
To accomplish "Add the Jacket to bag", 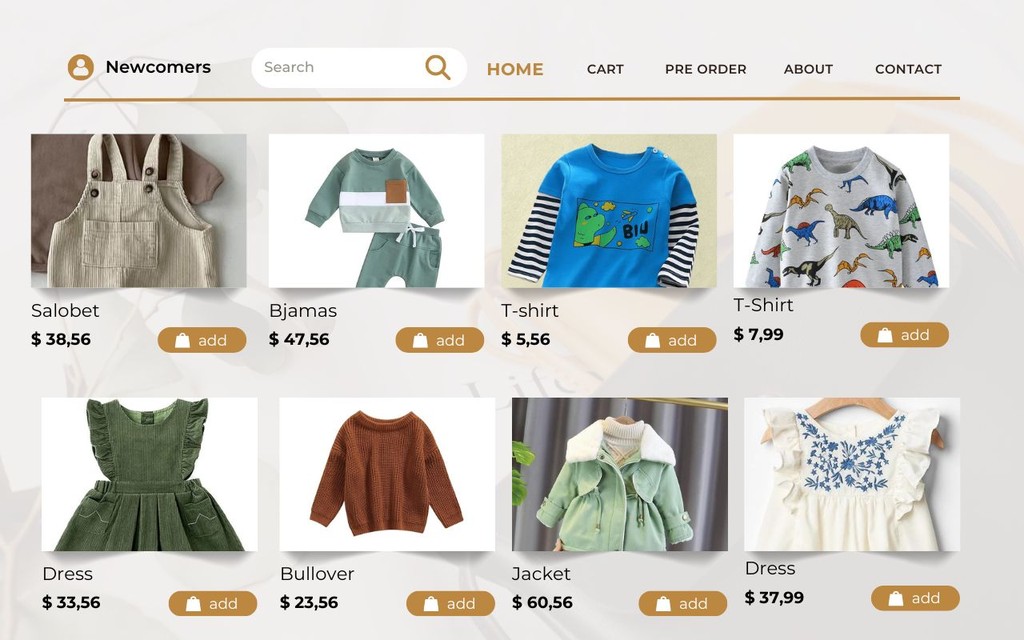I will (x=682, y=603).
